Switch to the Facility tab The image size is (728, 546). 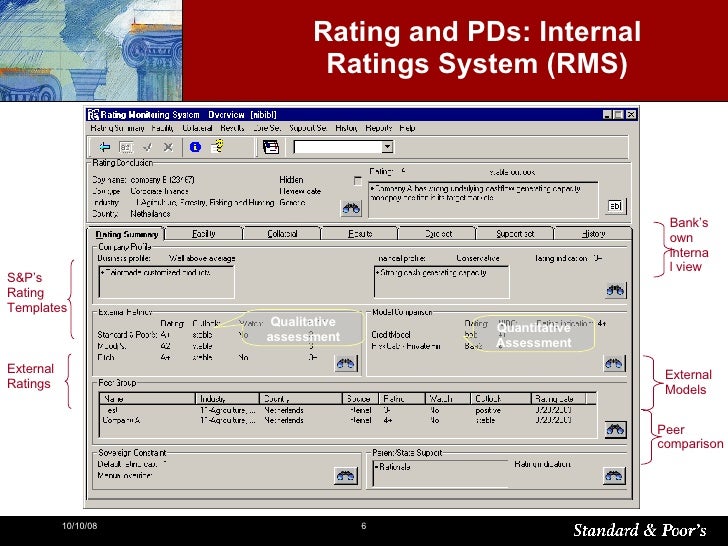[204, 234]
